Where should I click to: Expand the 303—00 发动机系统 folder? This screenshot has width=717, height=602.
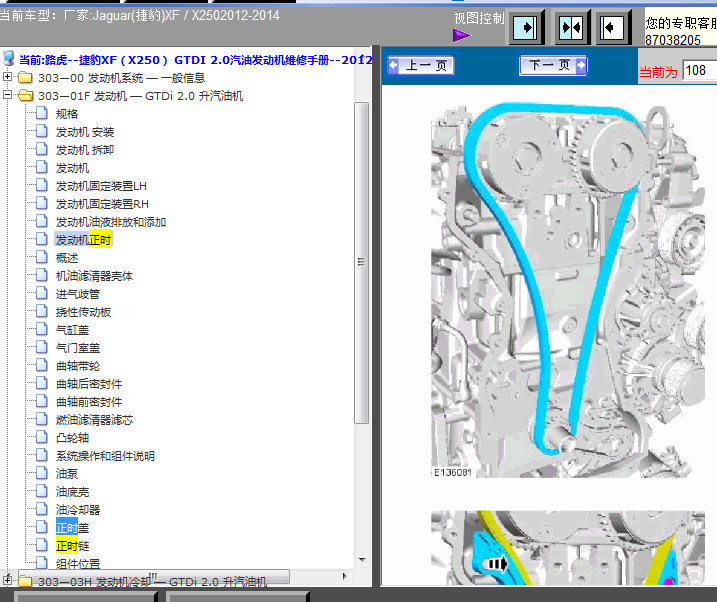click(x=7, y=77)
